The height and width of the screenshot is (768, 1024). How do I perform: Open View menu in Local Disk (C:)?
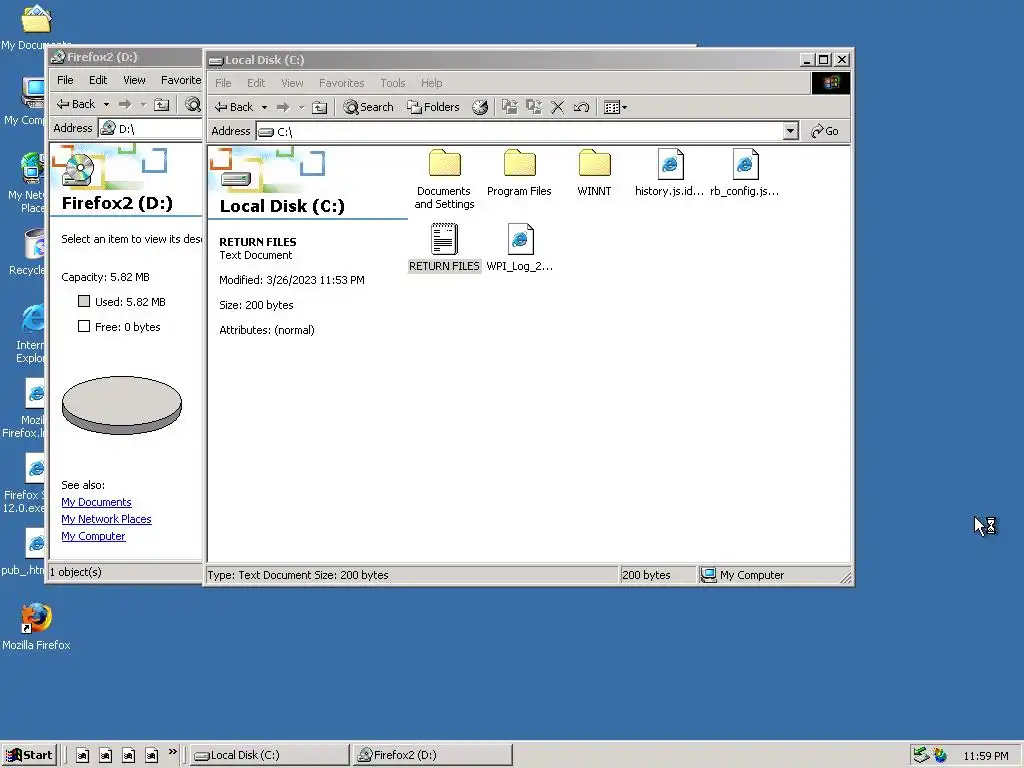pos(292,83)
